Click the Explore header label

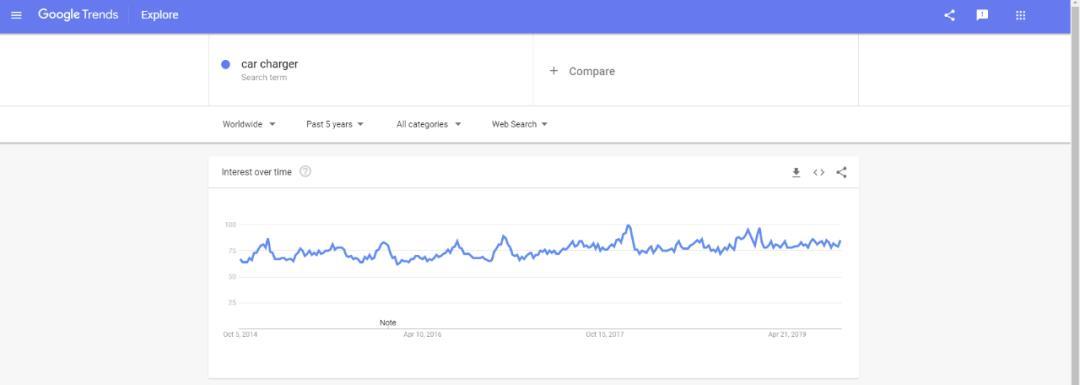click(x=160, y=15)
